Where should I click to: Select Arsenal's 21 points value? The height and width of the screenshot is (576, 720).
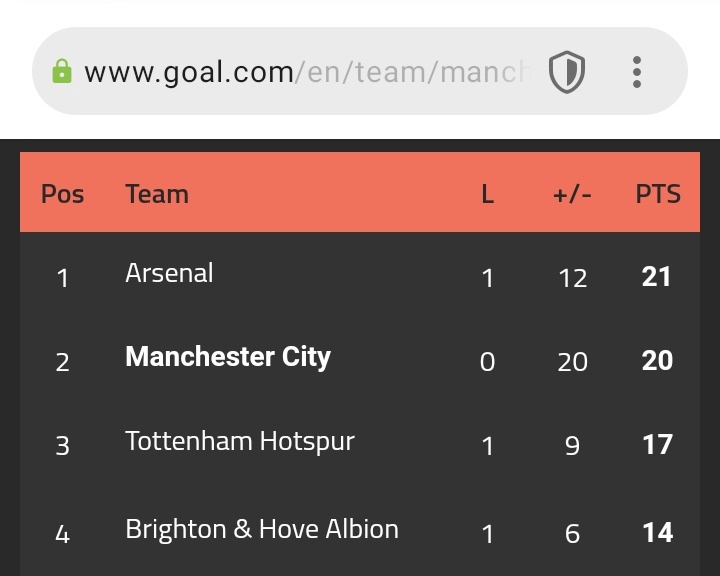657,277
